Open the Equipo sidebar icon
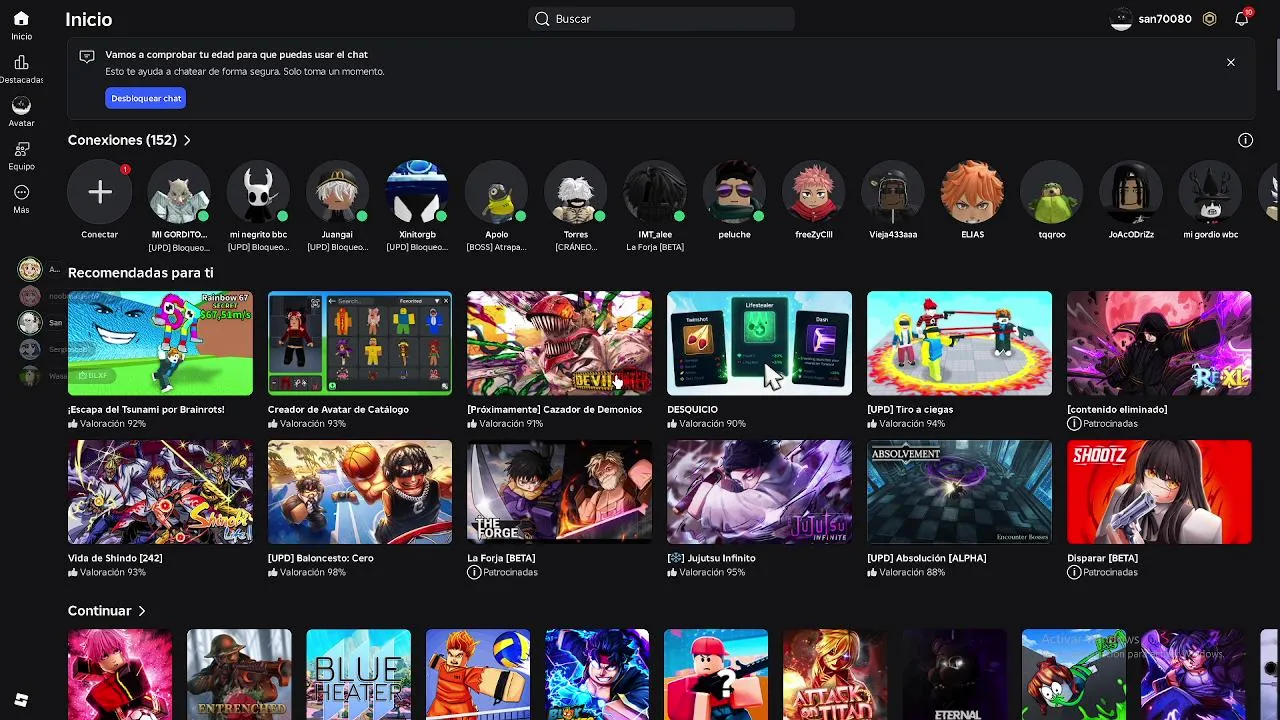Image resolution: width=1280 pixels, height=720 pixels. [21, 149]
